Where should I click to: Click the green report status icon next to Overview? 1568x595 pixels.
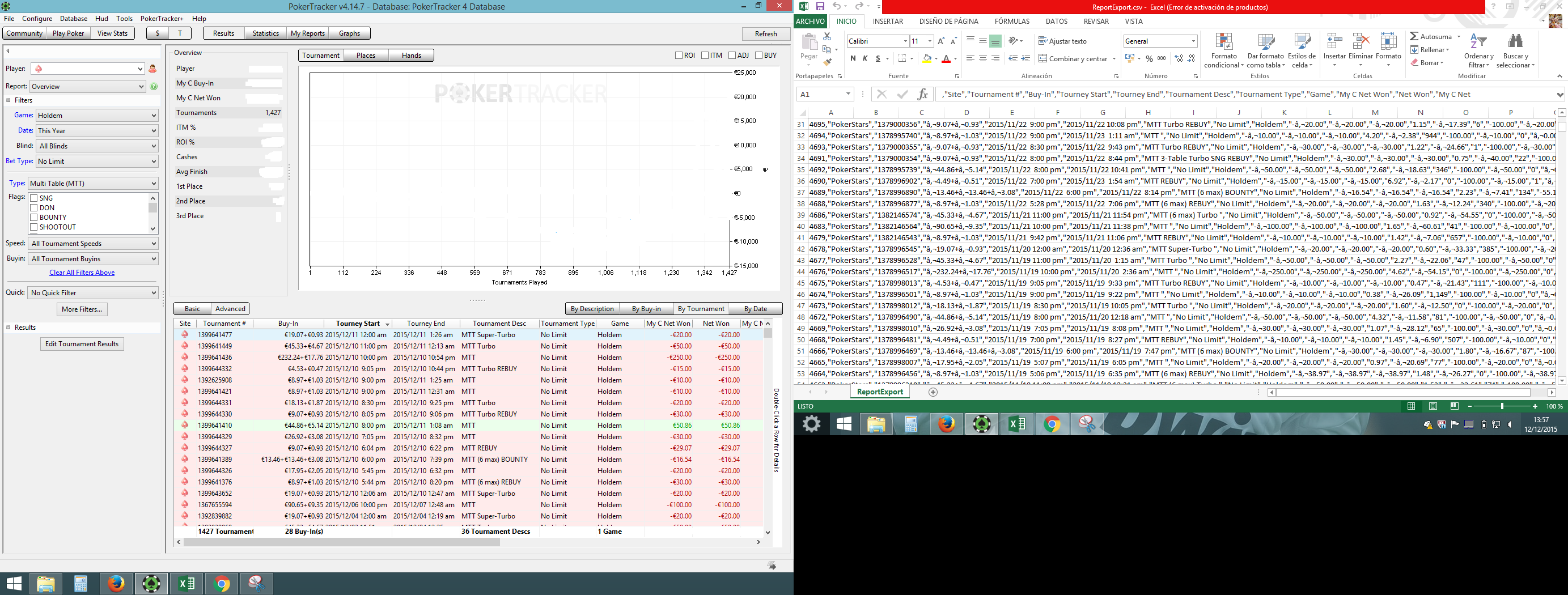pos(154,86)
